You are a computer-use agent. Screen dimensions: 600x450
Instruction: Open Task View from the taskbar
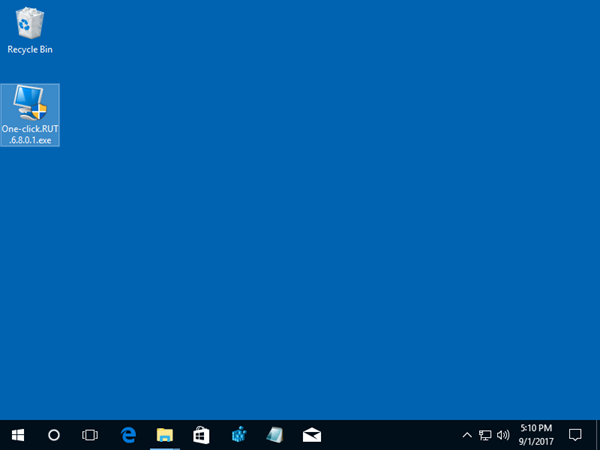point(90,435)
